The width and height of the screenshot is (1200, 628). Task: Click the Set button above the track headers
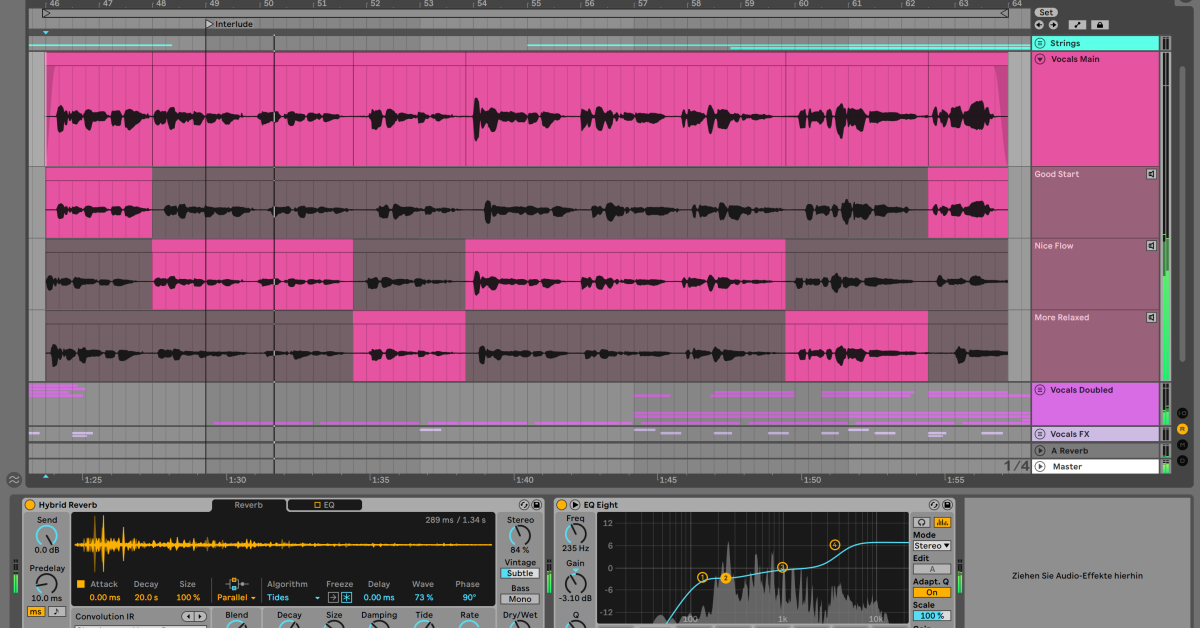point(1046,12)
